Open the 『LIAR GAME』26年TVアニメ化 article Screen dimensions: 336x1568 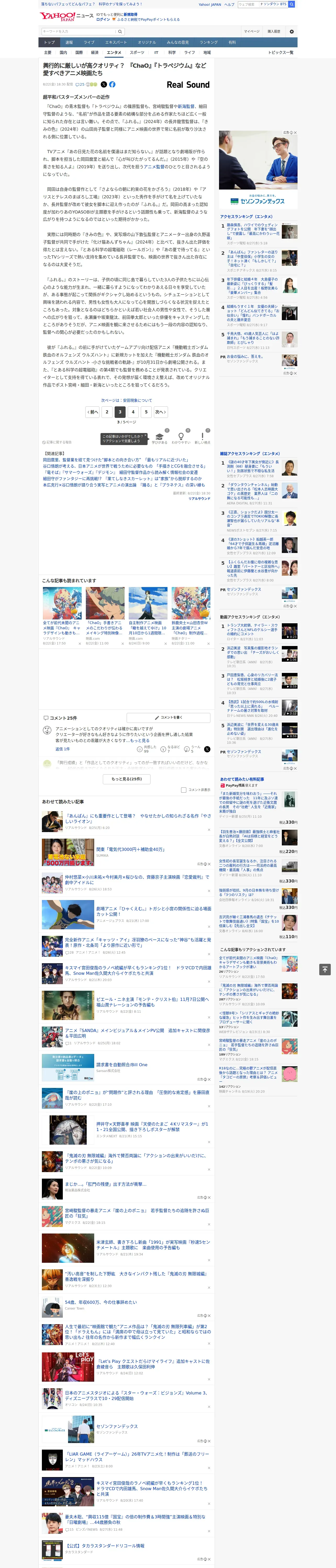[137, 1457]
